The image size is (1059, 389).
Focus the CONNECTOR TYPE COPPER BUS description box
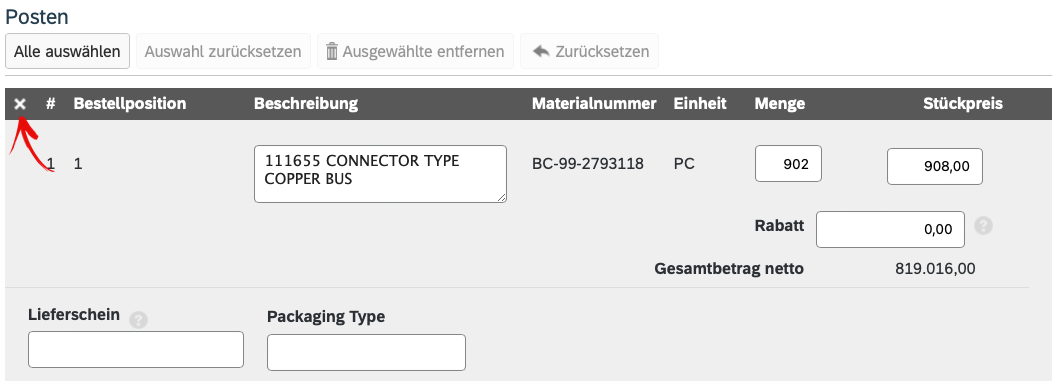[x=380, y=174]
